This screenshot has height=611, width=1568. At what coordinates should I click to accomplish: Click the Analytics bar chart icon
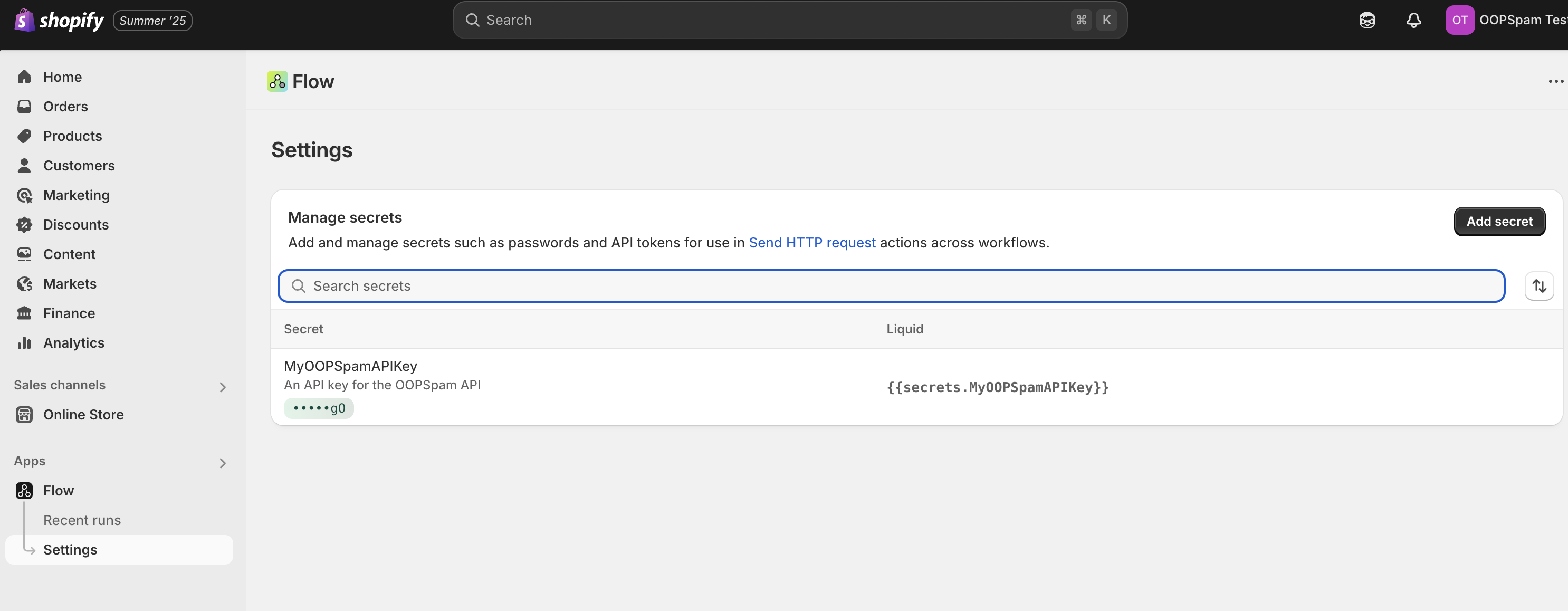[24, 342]
